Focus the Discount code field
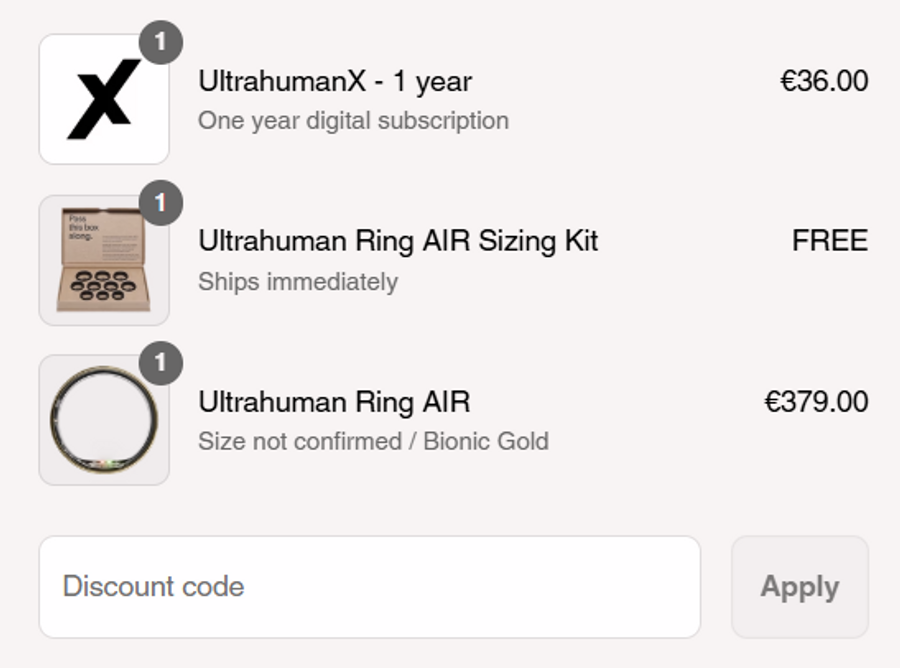900x668 pixels. (x=369, y=586)
